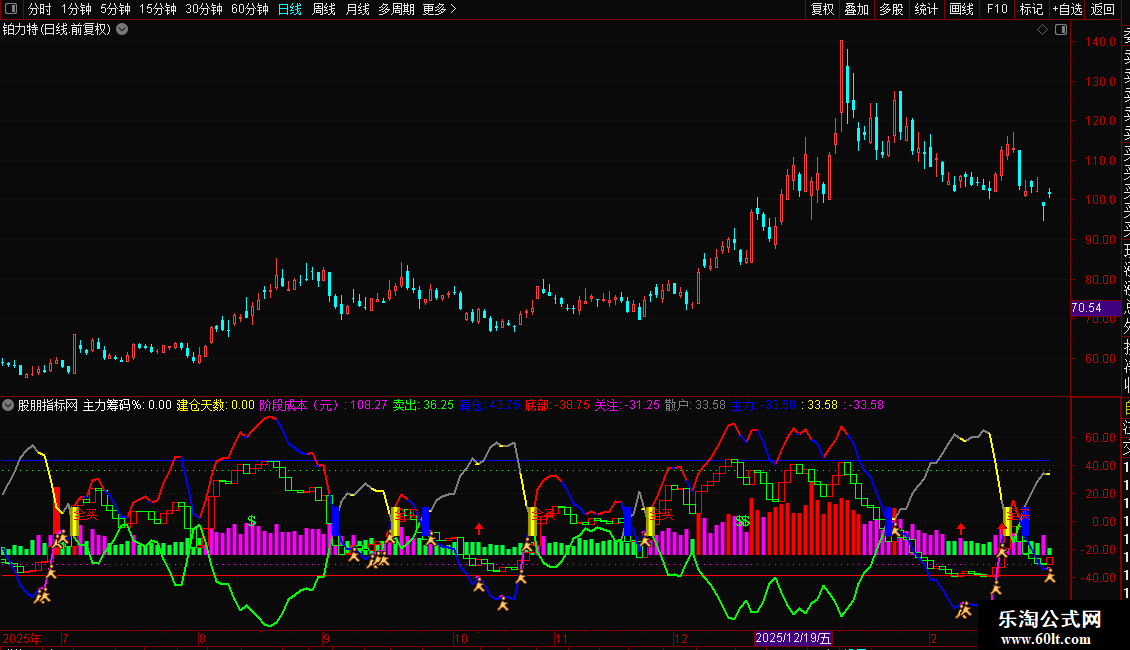Click the 主力: -33.58 value
1130x650 pixels.
763,405
